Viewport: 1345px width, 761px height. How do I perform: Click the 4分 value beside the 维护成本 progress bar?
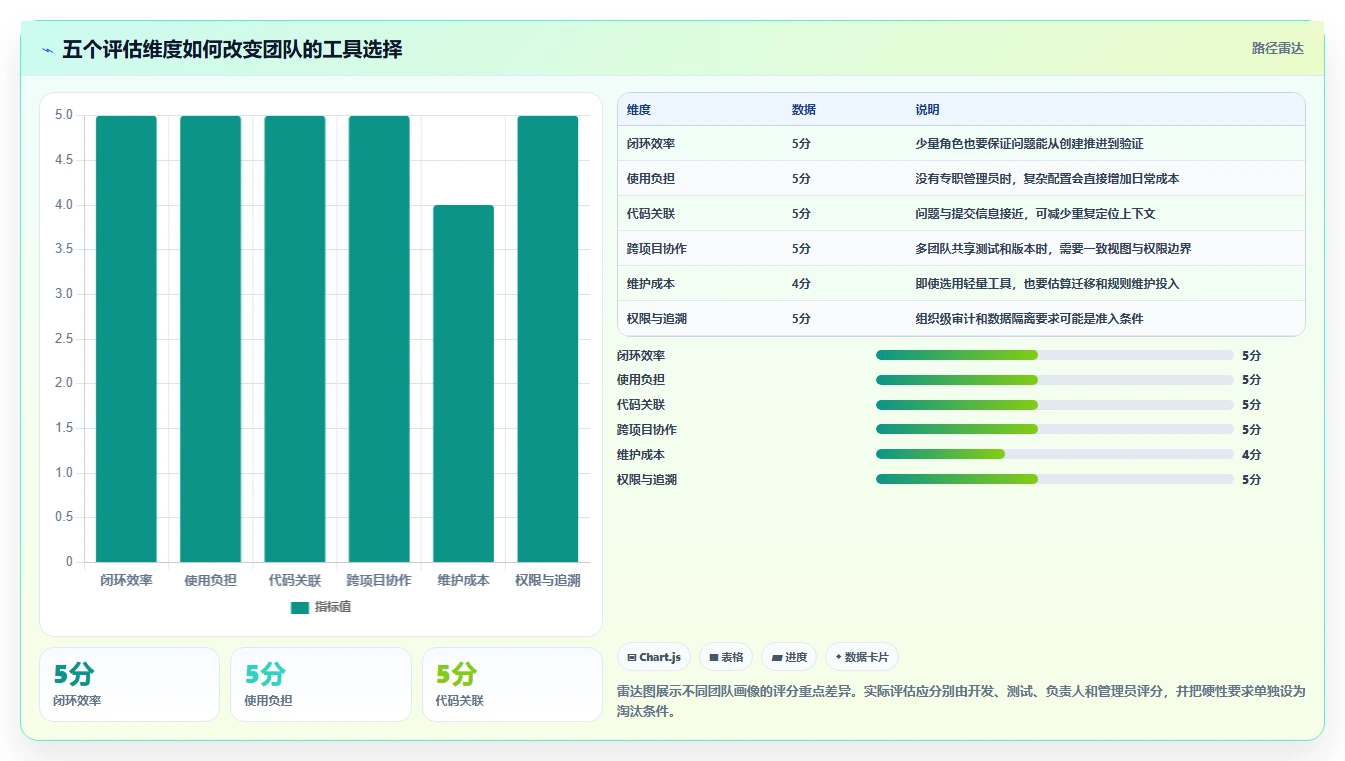(x=1251, y=454)
